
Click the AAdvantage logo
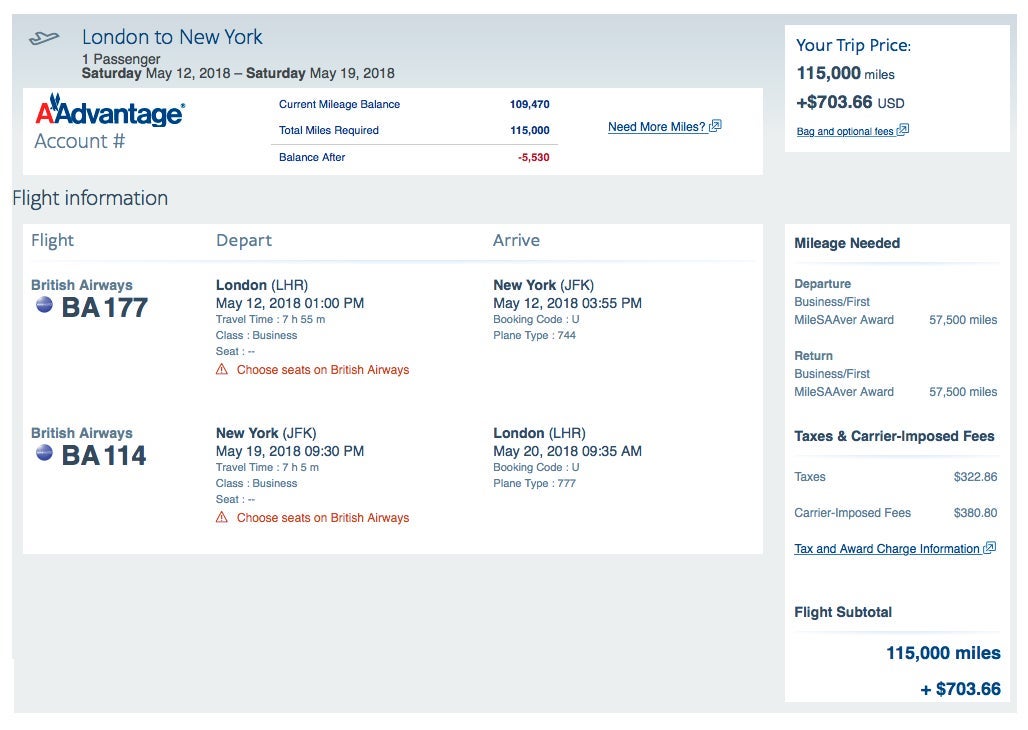(x=110, y=112)
